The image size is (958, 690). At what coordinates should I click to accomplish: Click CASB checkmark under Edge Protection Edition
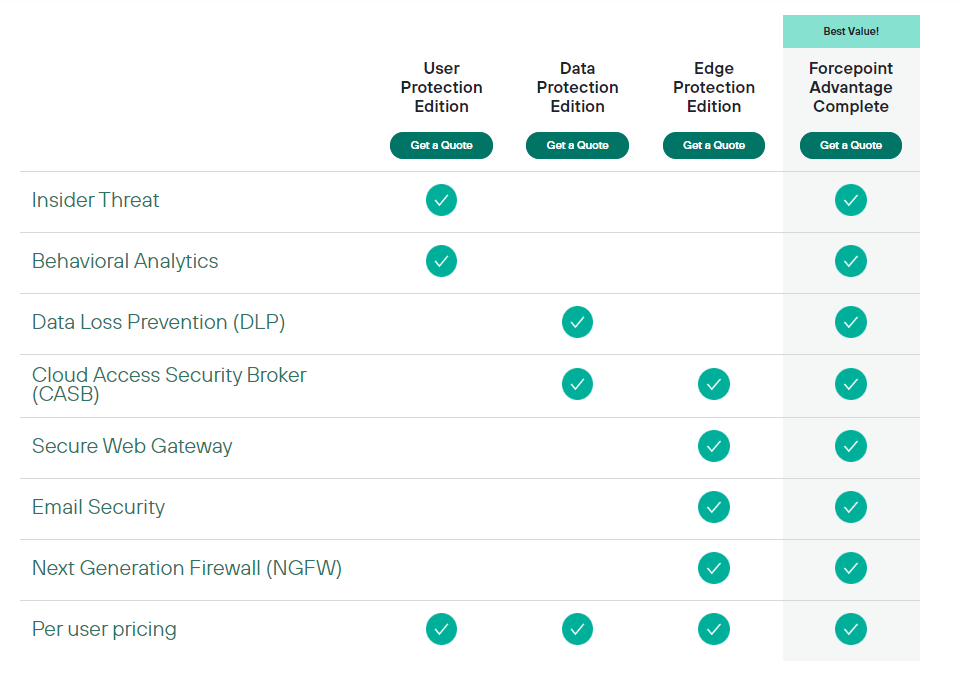point(714,384)
